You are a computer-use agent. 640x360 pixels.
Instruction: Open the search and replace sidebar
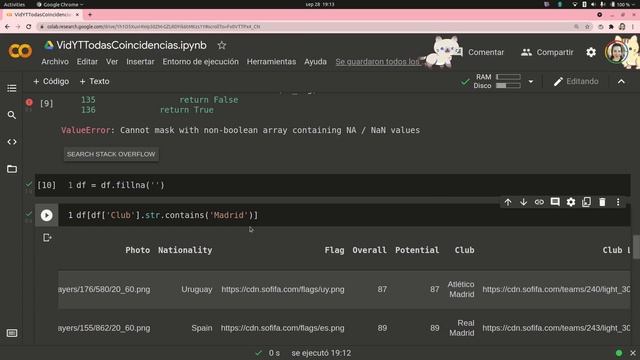click(x=12, y=115)
